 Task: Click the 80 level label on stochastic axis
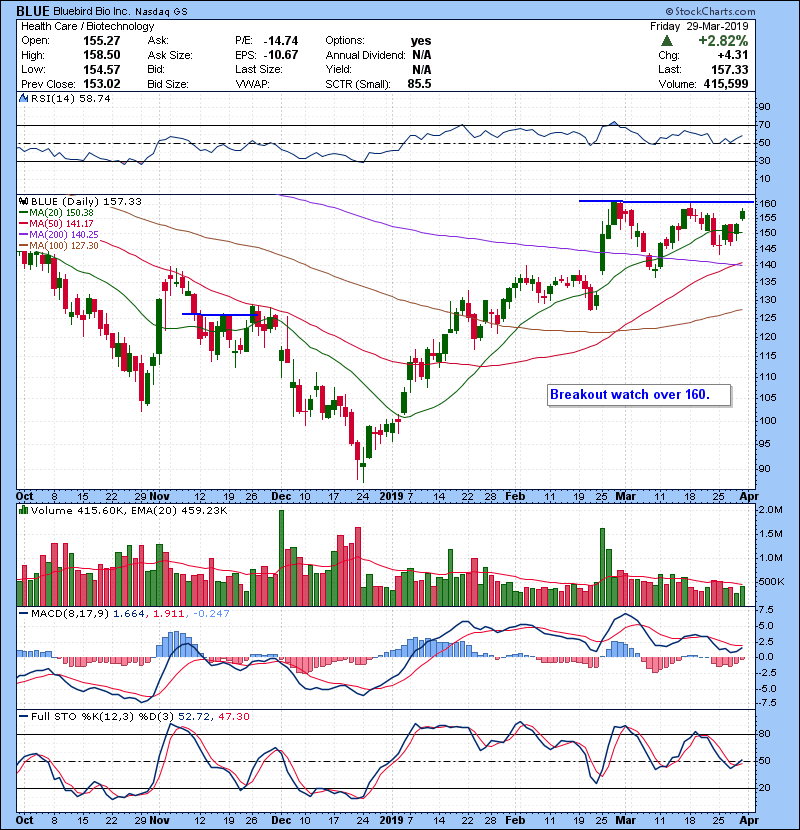coord(764,734)
